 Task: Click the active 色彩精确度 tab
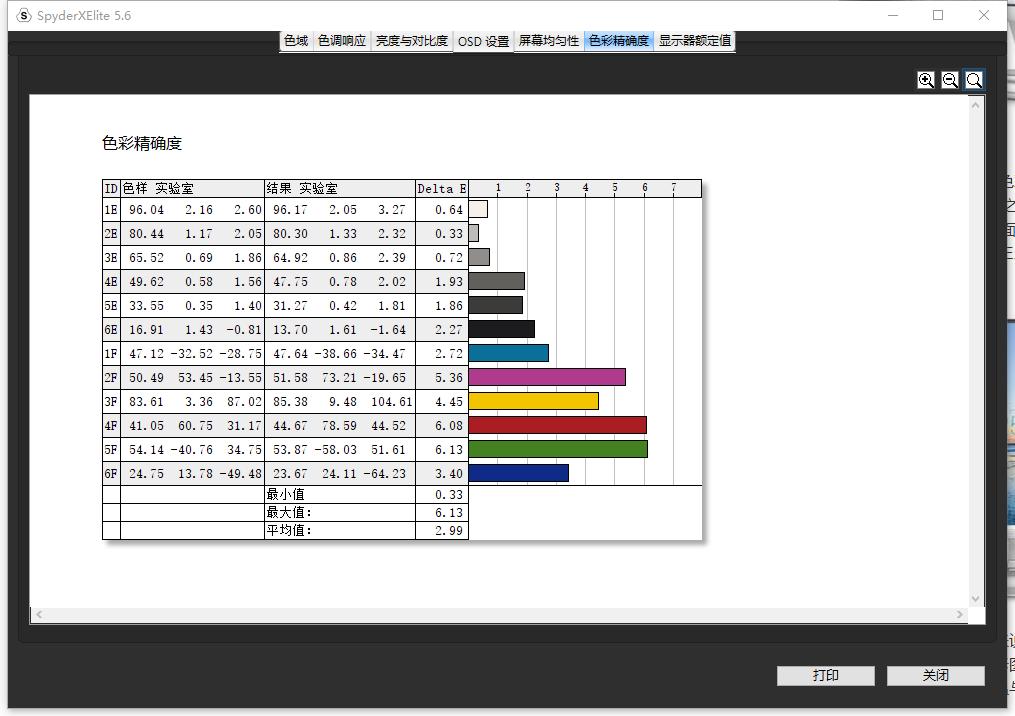pos(618,41)
